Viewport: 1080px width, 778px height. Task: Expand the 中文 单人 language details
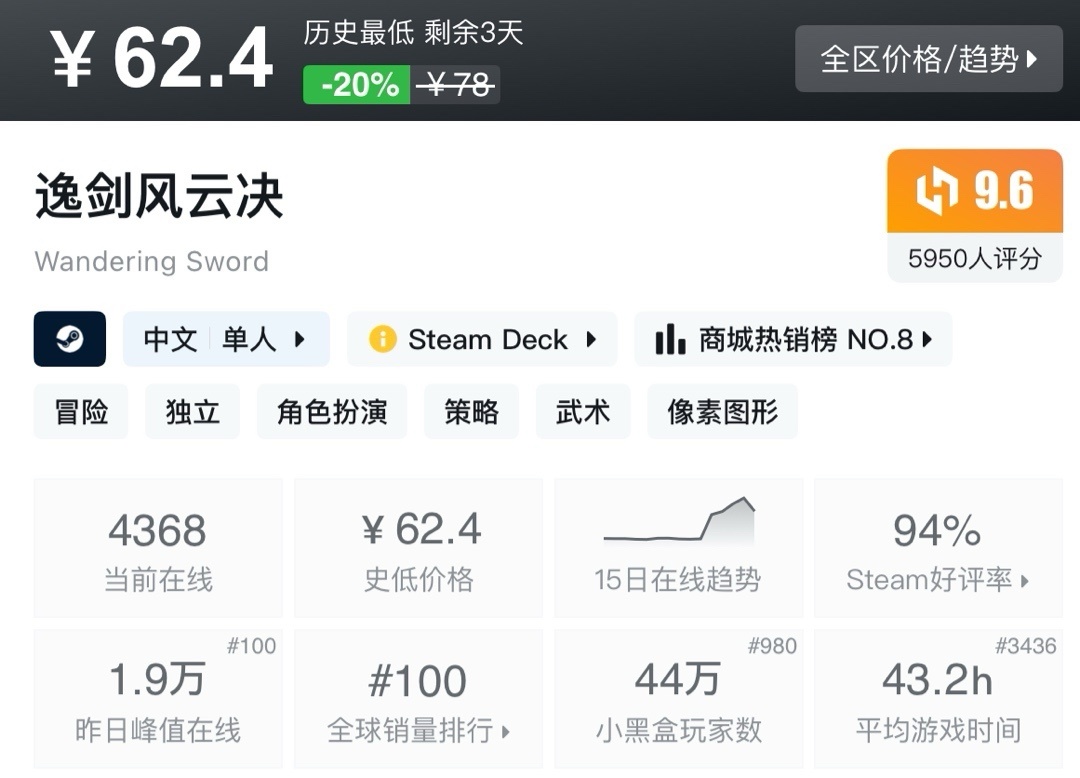tap(226, 339)
